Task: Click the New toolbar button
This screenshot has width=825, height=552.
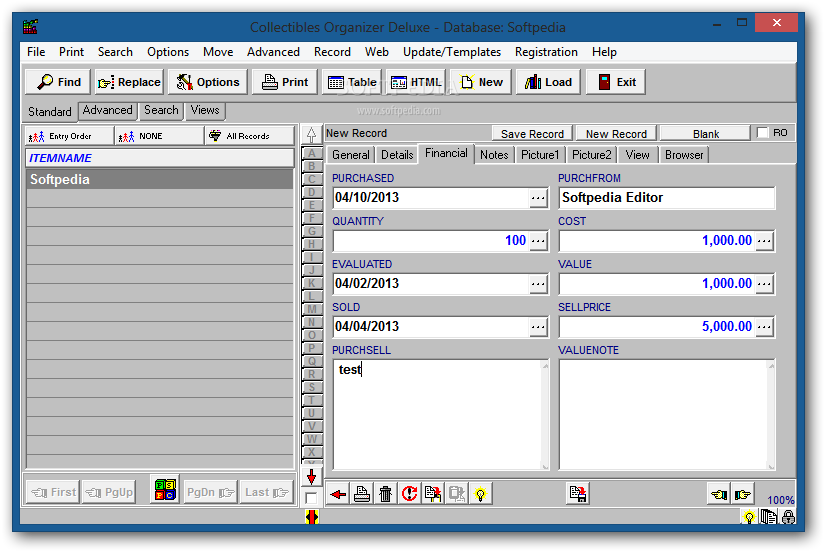Action: tap(481, 82)
